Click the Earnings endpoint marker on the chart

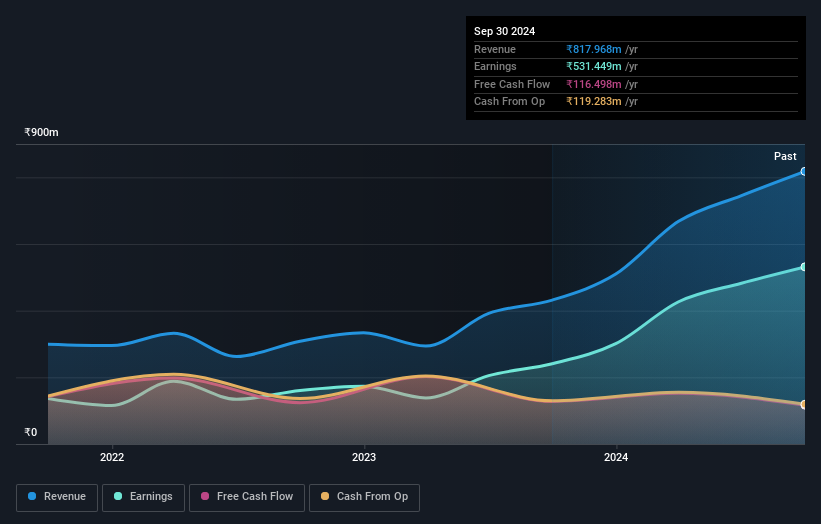[x=804, y=267]
